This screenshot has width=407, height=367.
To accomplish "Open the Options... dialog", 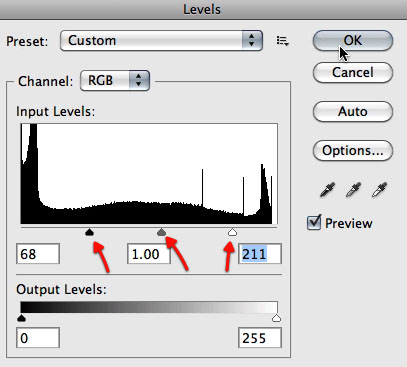I will [x=353, y=151].
